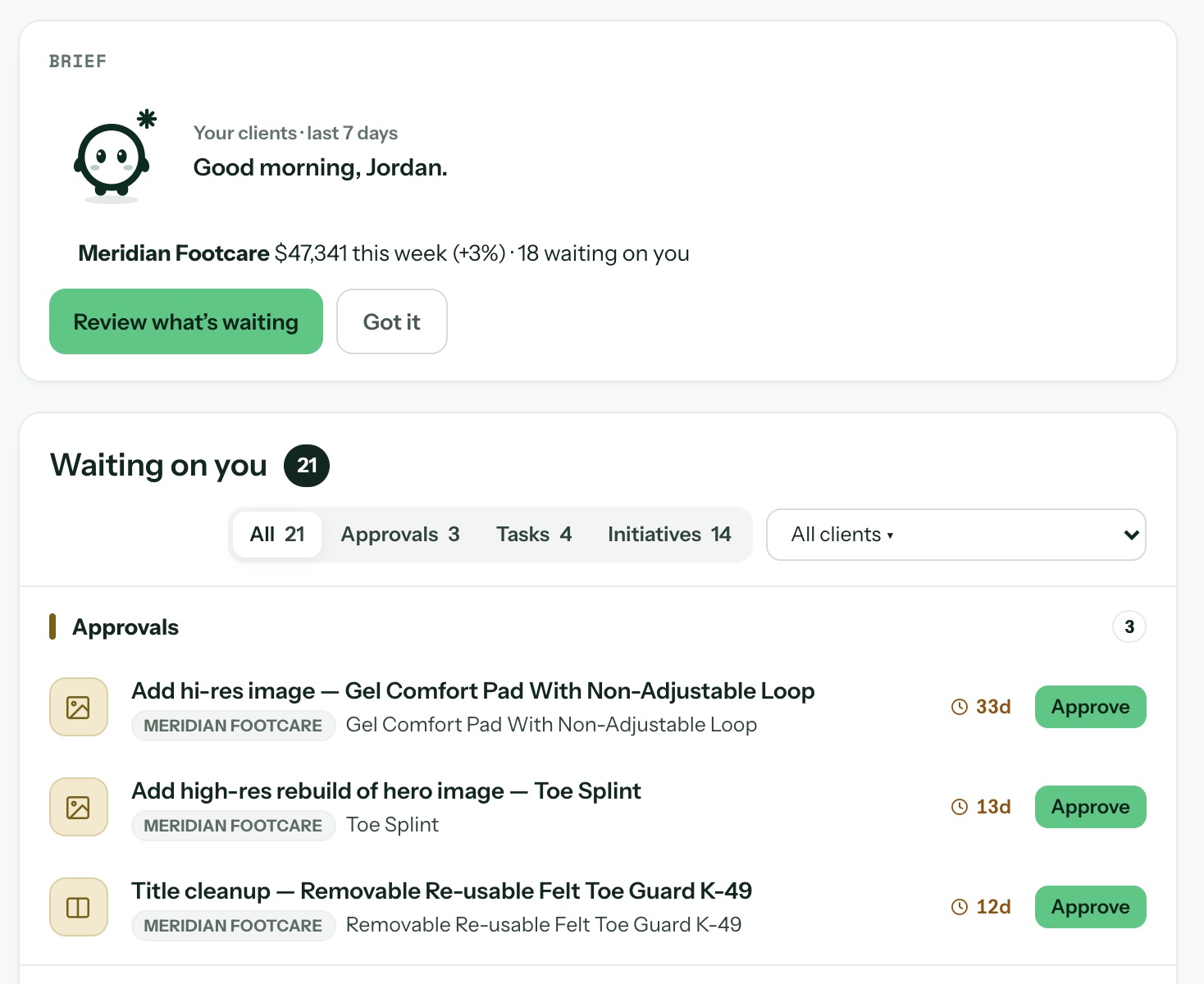Image resolution: width=1204 pixels, height=984 pixels.
Task: Click the 21 count badge by Waiting on you
Action: pos(307,466)
